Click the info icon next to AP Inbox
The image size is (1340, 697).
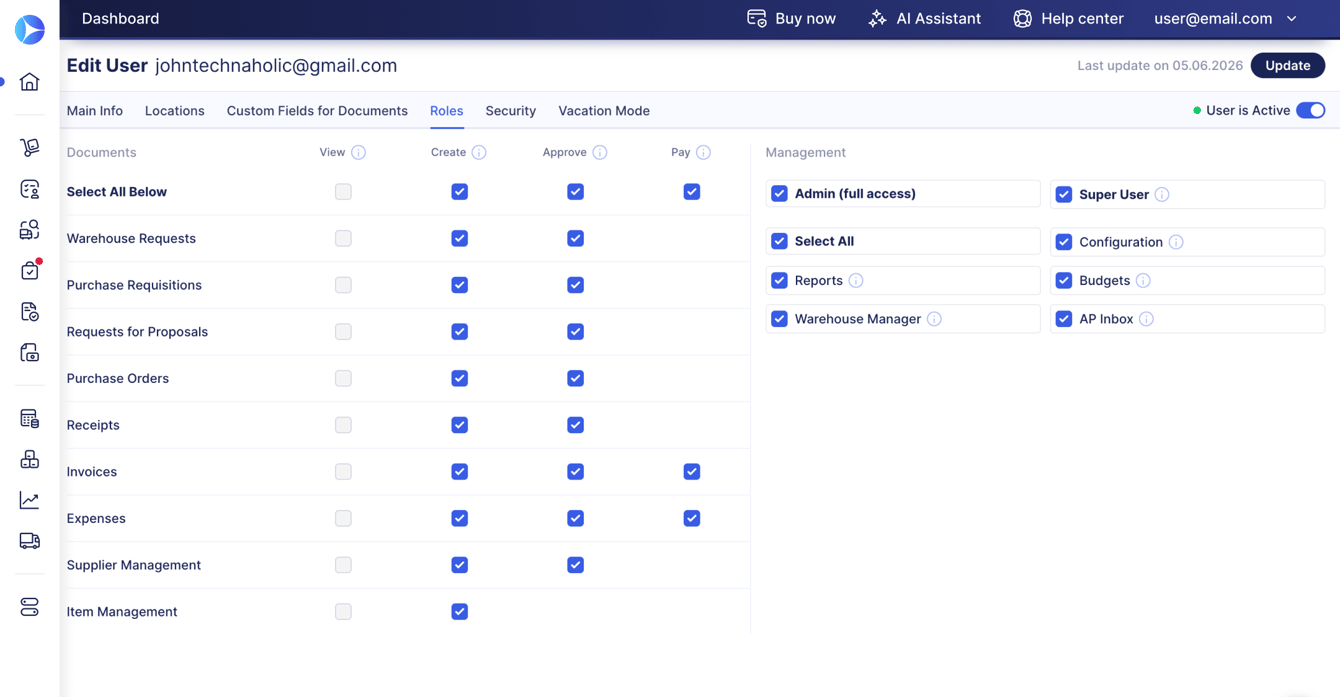coord(1146,319)
